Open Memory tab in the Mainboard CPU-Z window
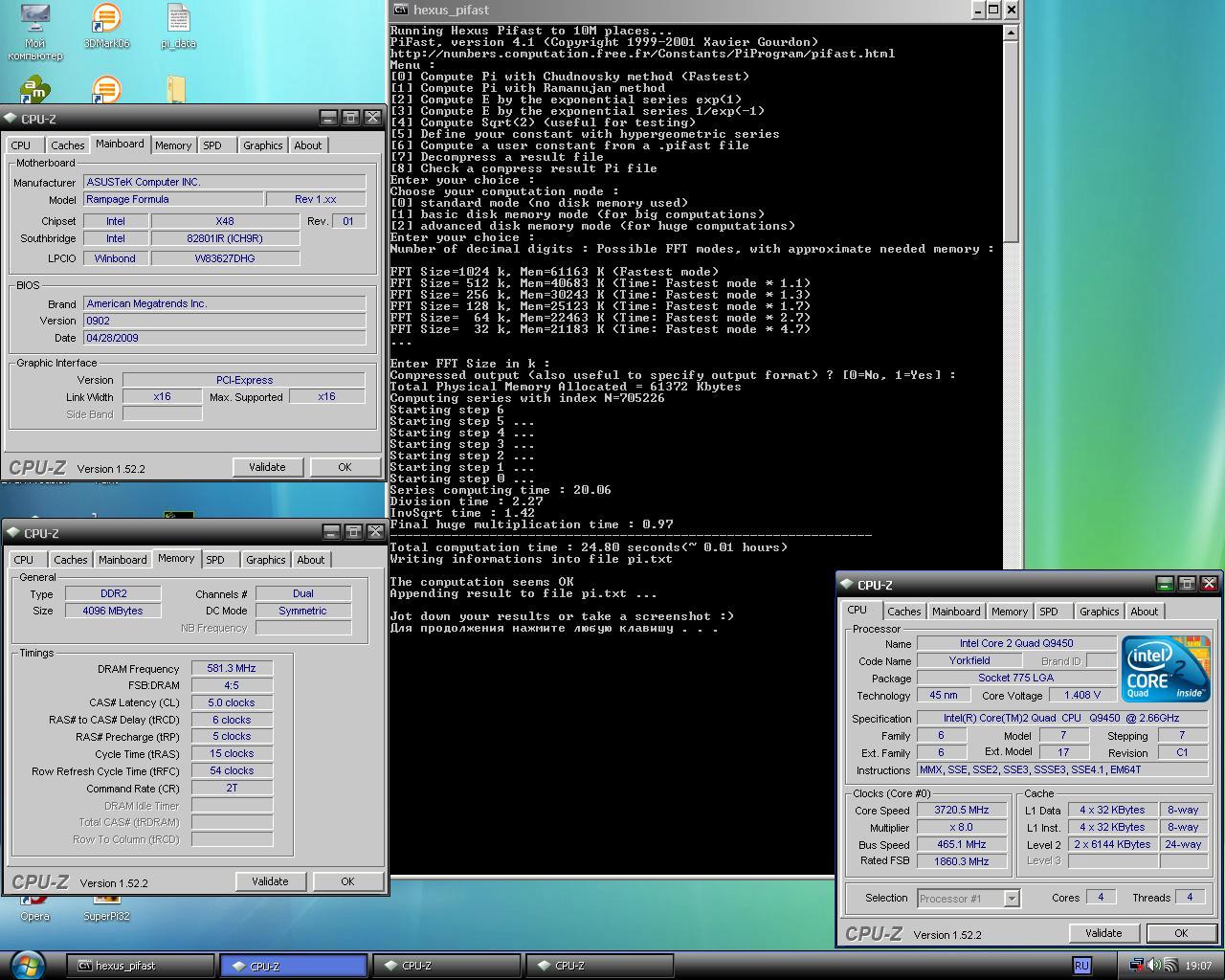The width and height of the screenshot is (1225, 980). click(x=173, y=145)
